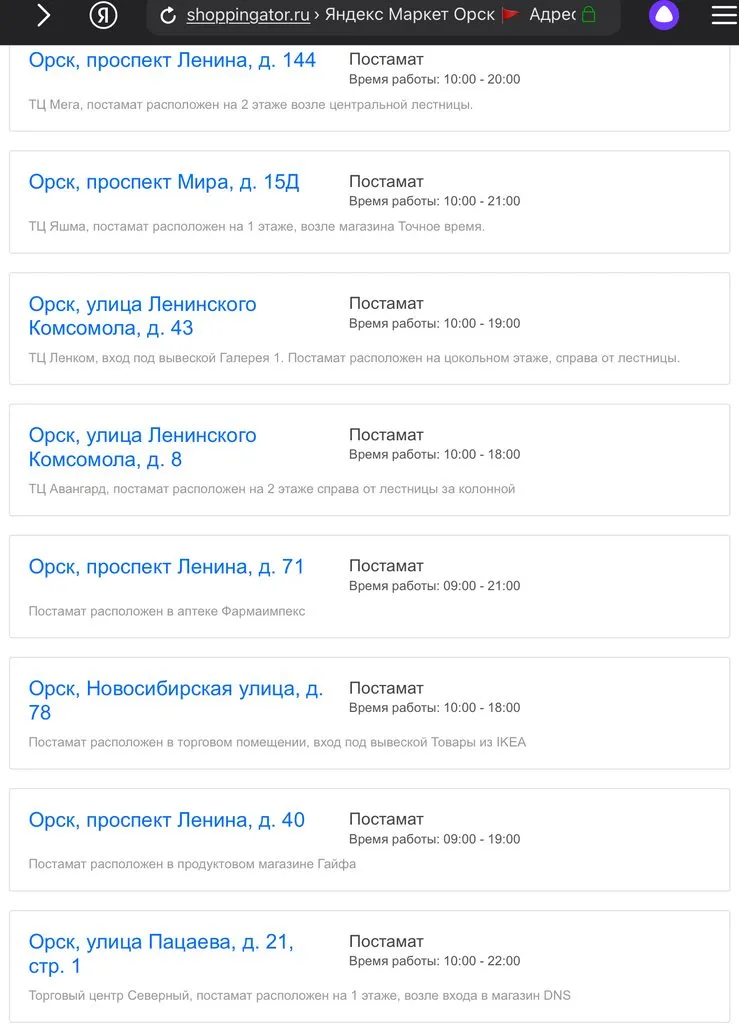Open the browser hamburger menu
This screenshot has height=1024, width=739.
click(723, 15)
